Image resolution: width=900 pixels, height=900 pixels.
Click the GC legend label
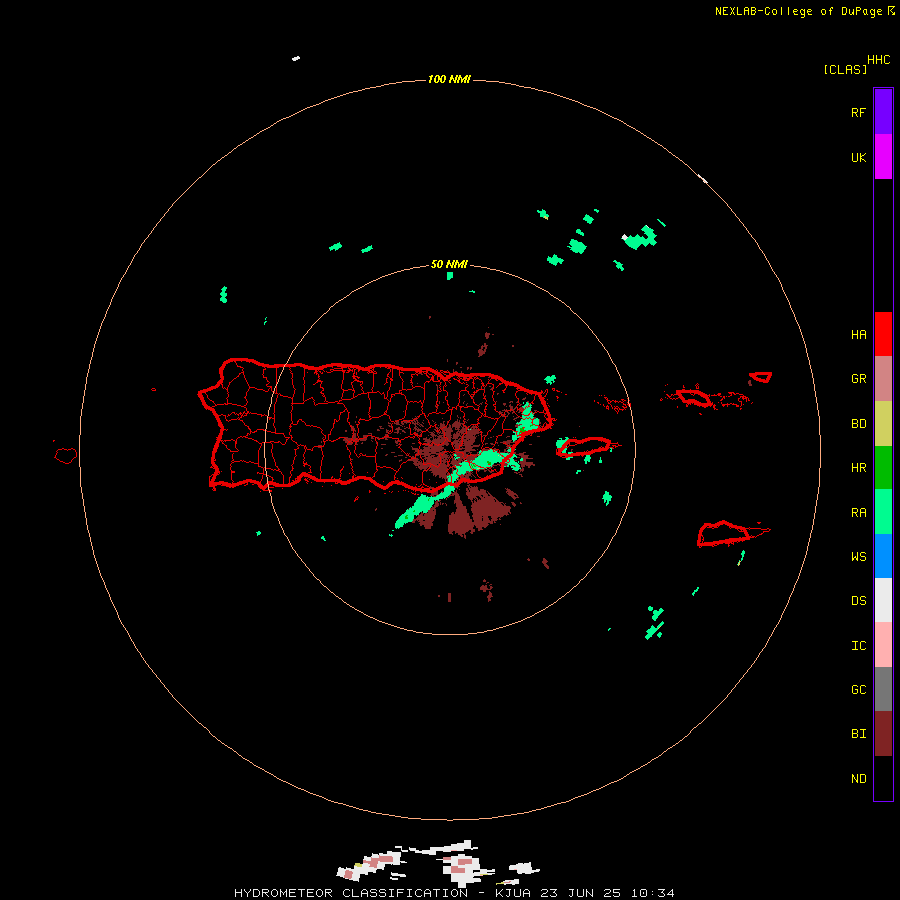858,689
